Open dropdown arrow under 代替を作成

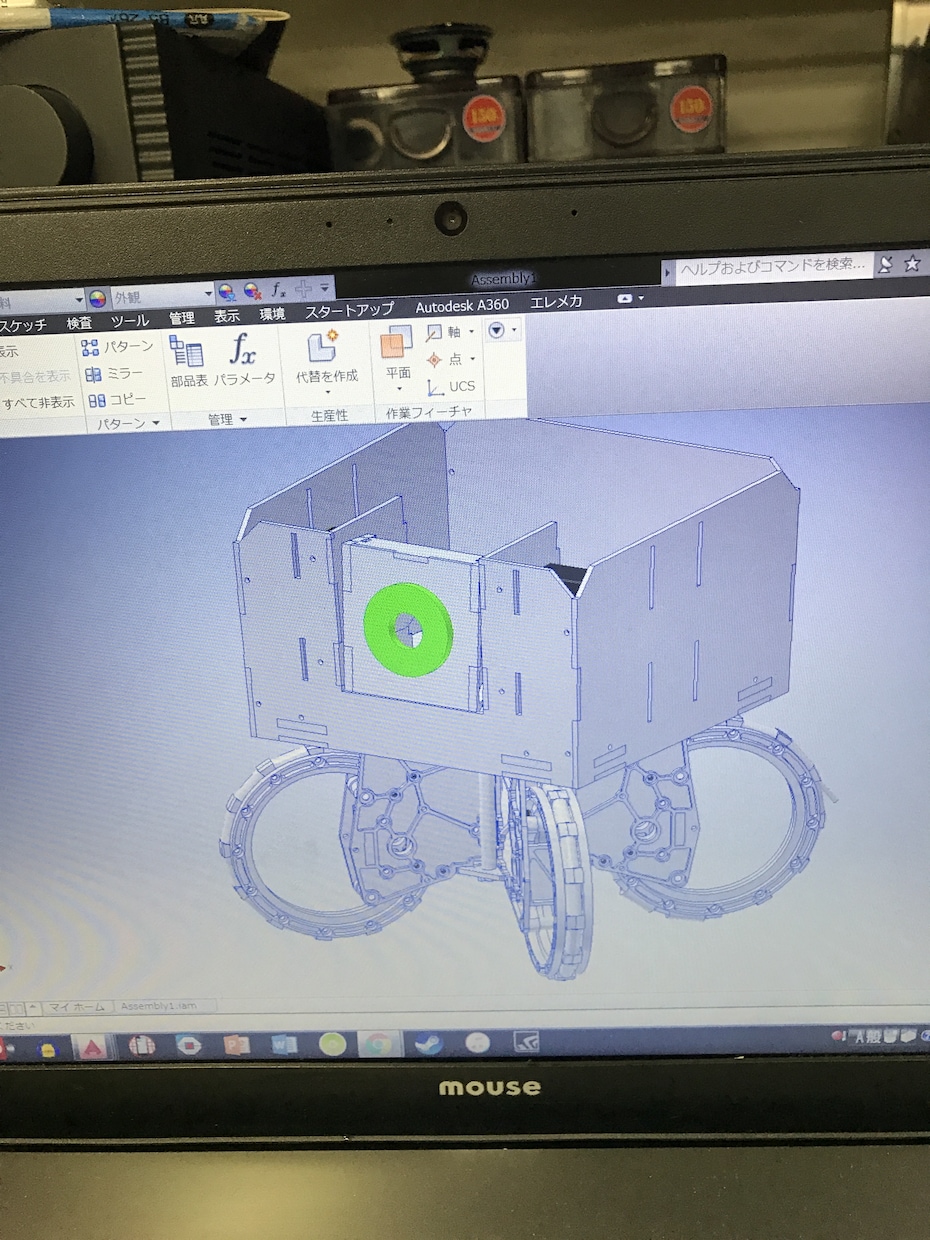pos(326,392)
